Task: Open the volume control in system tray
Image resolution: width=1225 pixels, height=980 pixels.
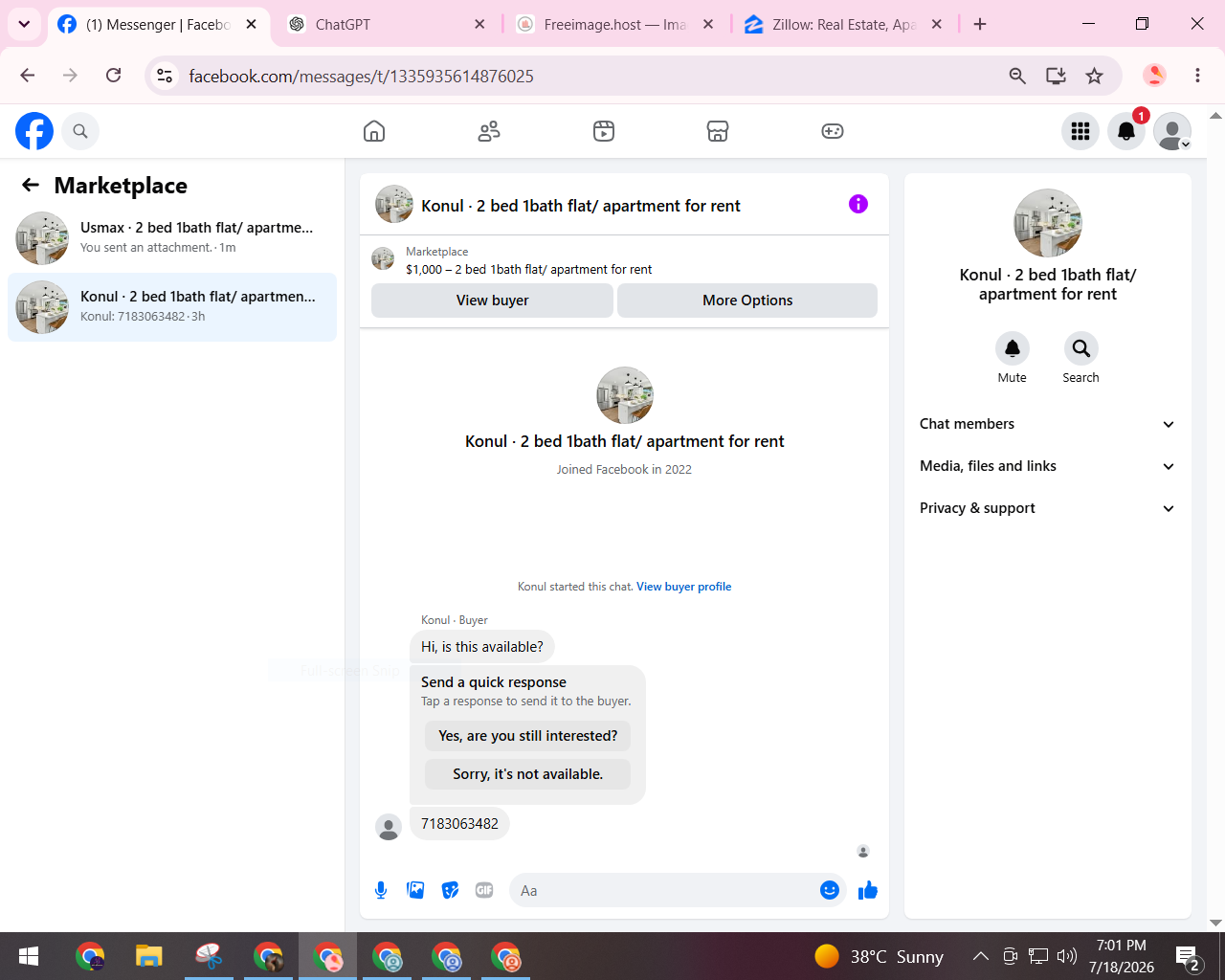Action: click(x=1067, y=956)
